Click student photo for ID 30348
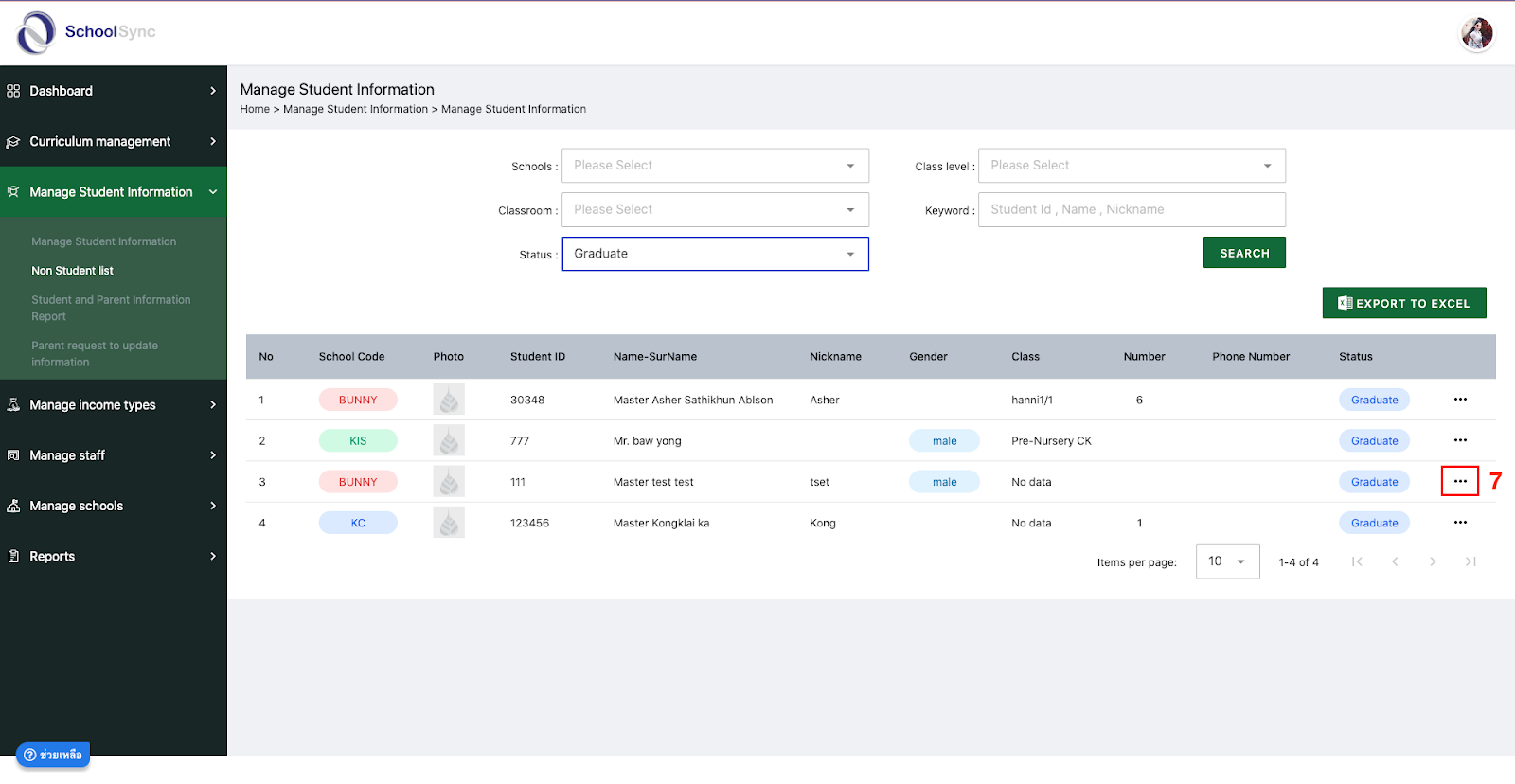1515x784 pixels. click(449, 400)
